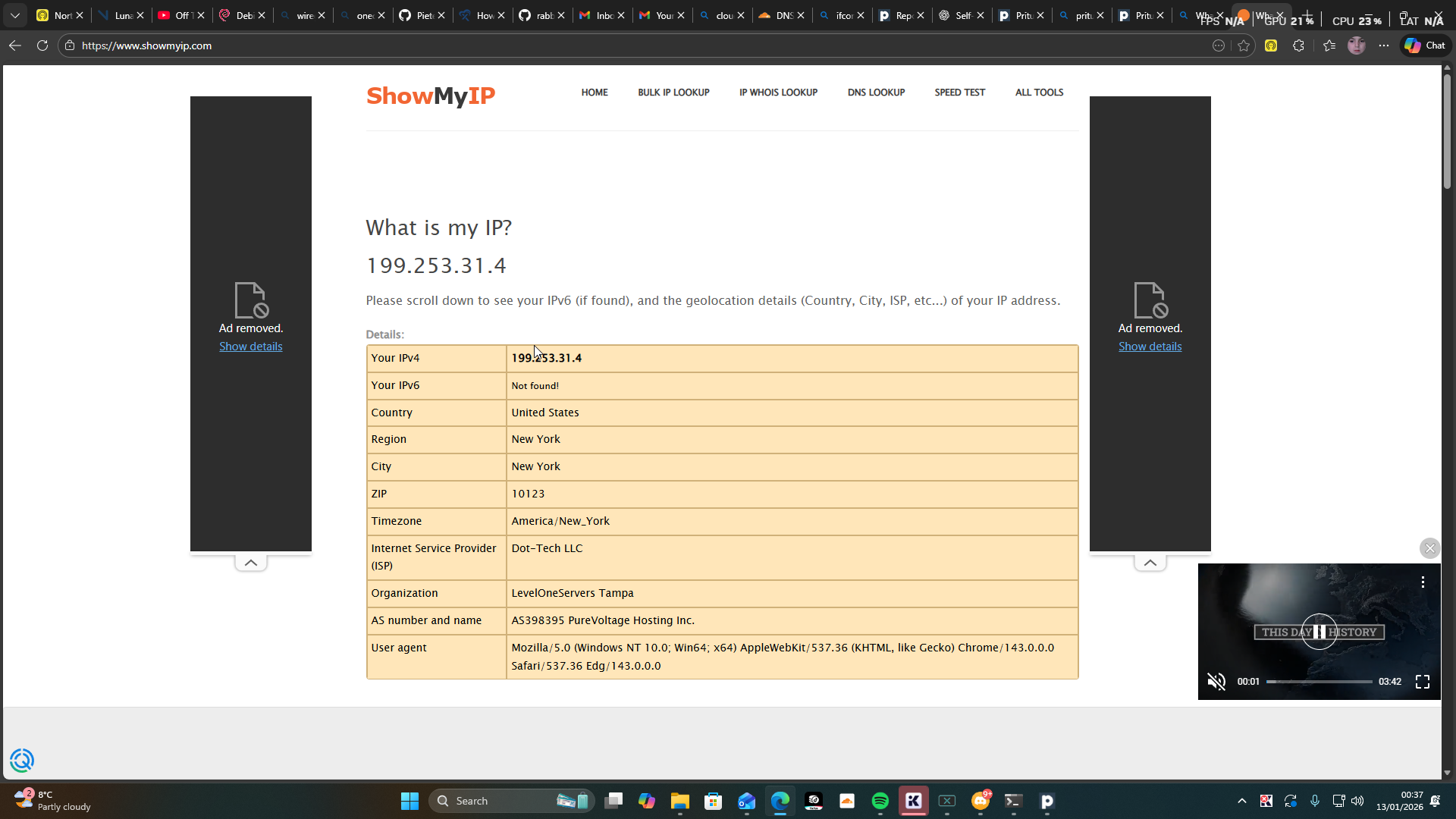Click the video progress bar
This screenshot has width=1456, height=819.
pos(1319,682)
